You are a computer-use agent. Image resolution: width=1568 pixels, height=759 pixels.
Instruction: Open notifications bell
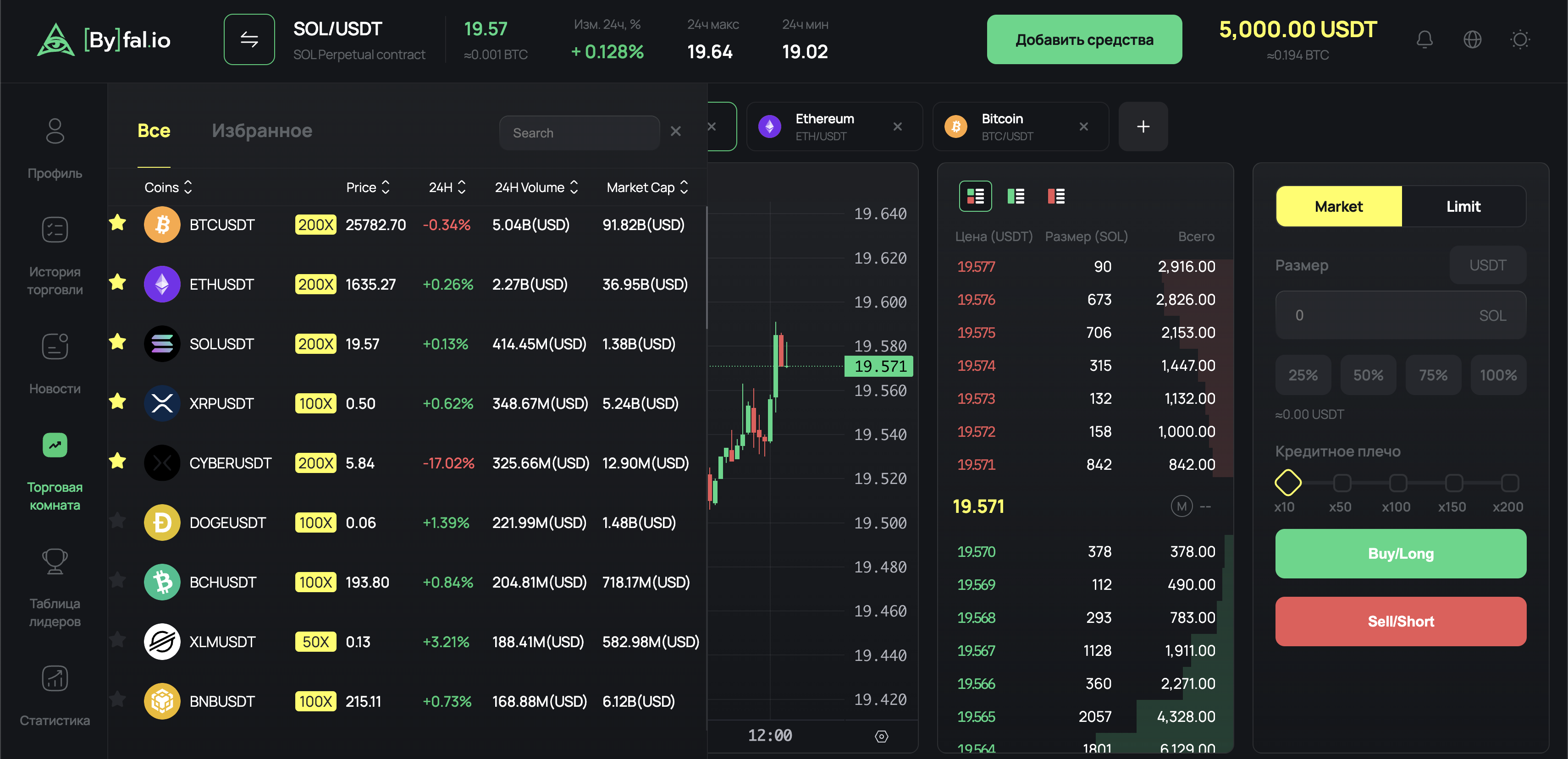[1424, 39]
